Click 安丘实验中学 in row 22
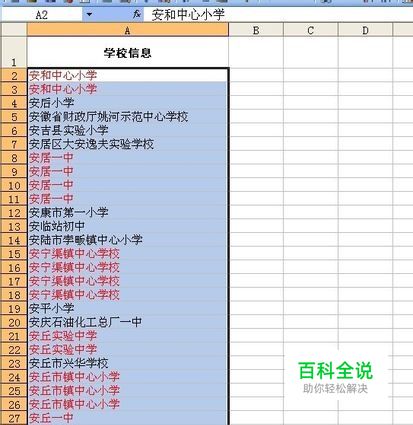This screenshot has height=425, width=413. tap(128, 350)
